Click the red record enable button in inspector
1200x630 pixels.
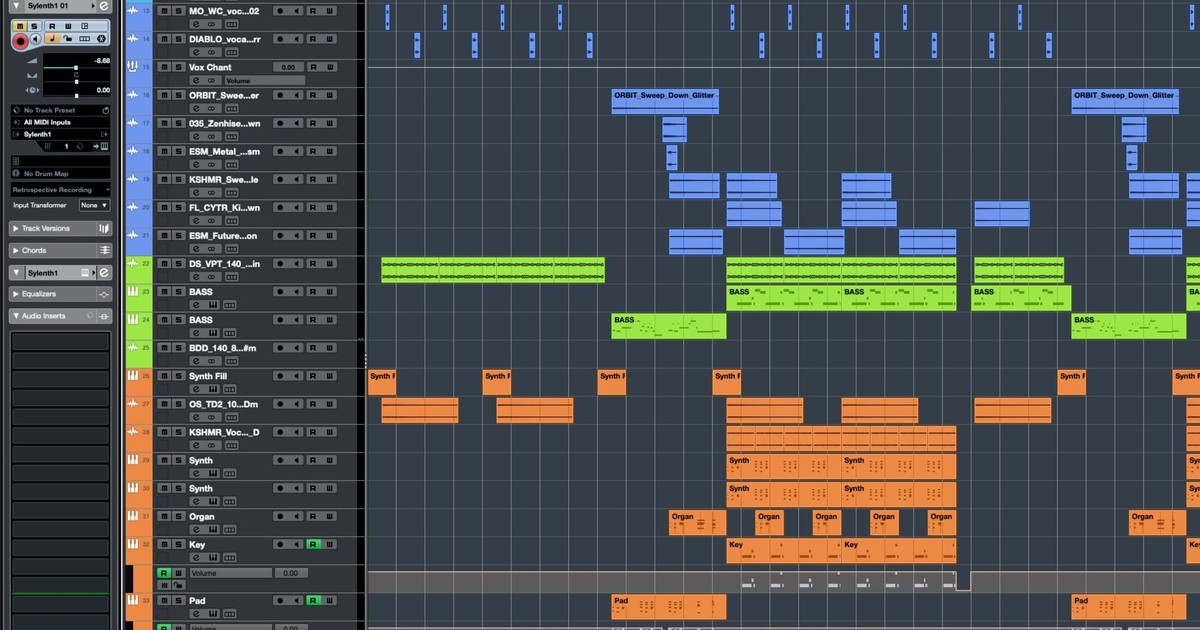(20, 40)
